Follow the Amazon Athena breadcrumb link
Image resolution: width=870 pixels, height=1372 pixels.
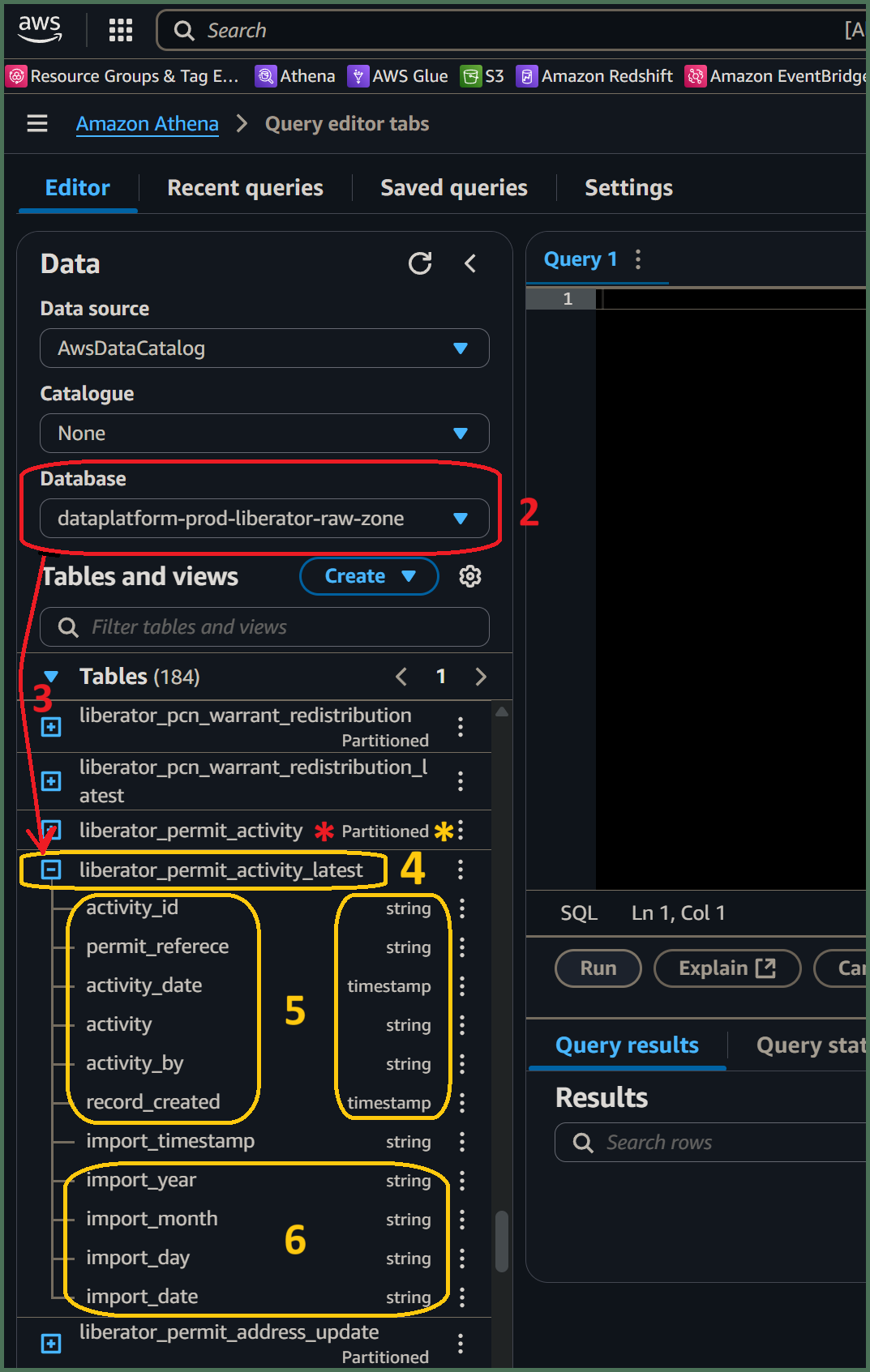point(148,124)
